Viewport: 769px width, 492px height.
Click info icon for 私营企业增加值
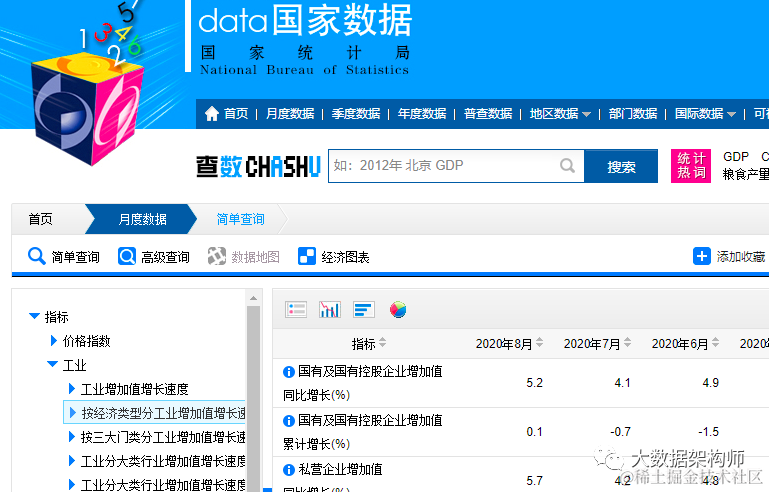click(289, 470)
